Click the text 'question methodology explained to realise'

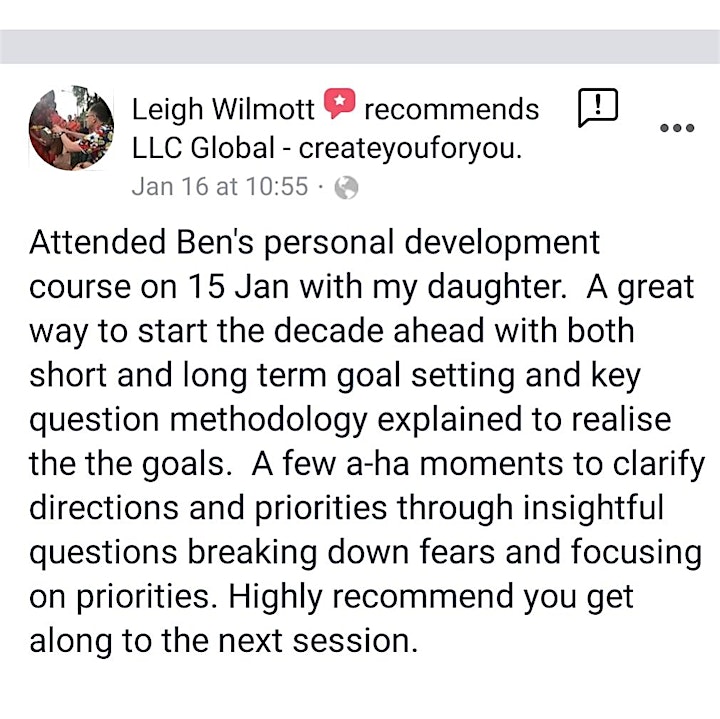click(350, 420)
